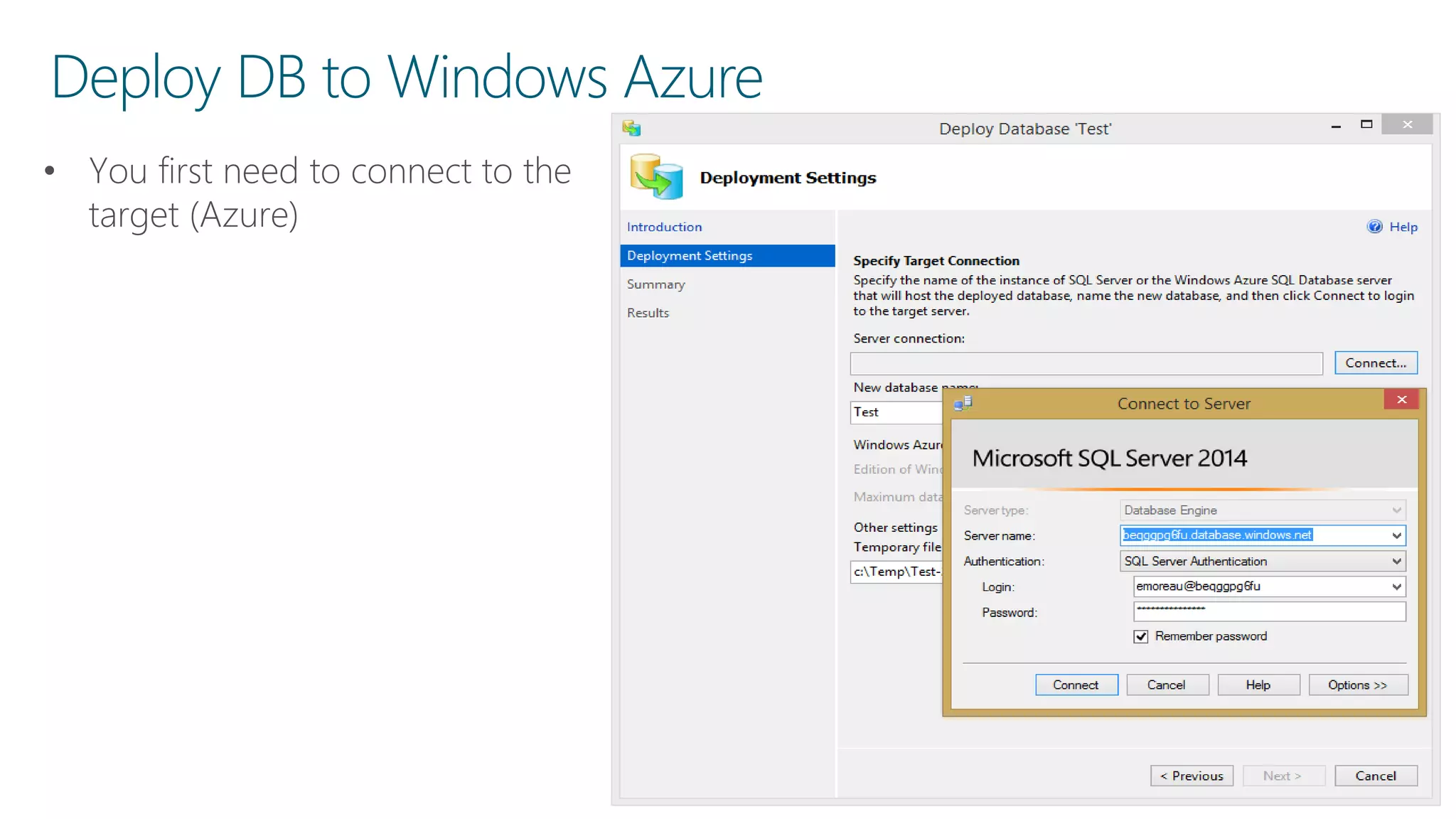Click the Password field

[x=1269, y=611]
